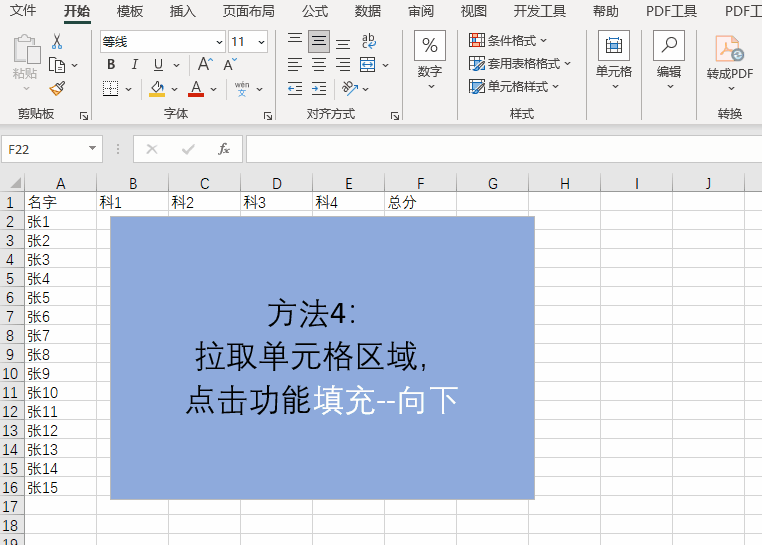Viewport: 762px width, 545px height.
Task: Toggle Italic formatting
Action: tap(135, 65)
